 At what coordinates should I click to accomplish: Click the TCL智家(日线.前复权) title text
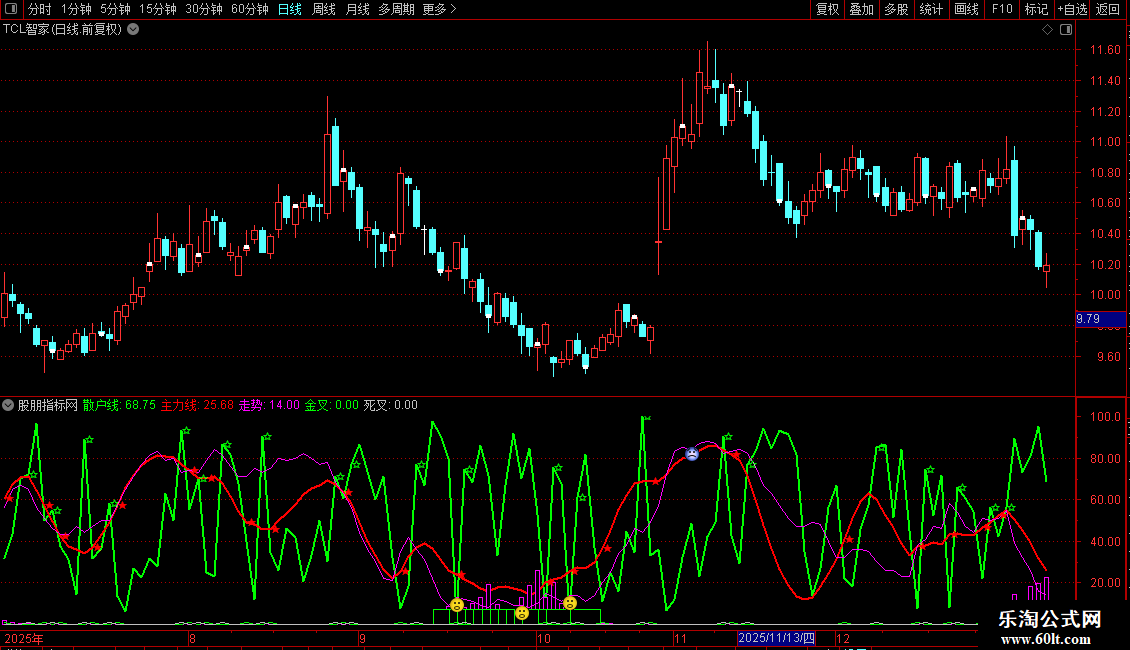pyautogui.click(x=63, y=30)
